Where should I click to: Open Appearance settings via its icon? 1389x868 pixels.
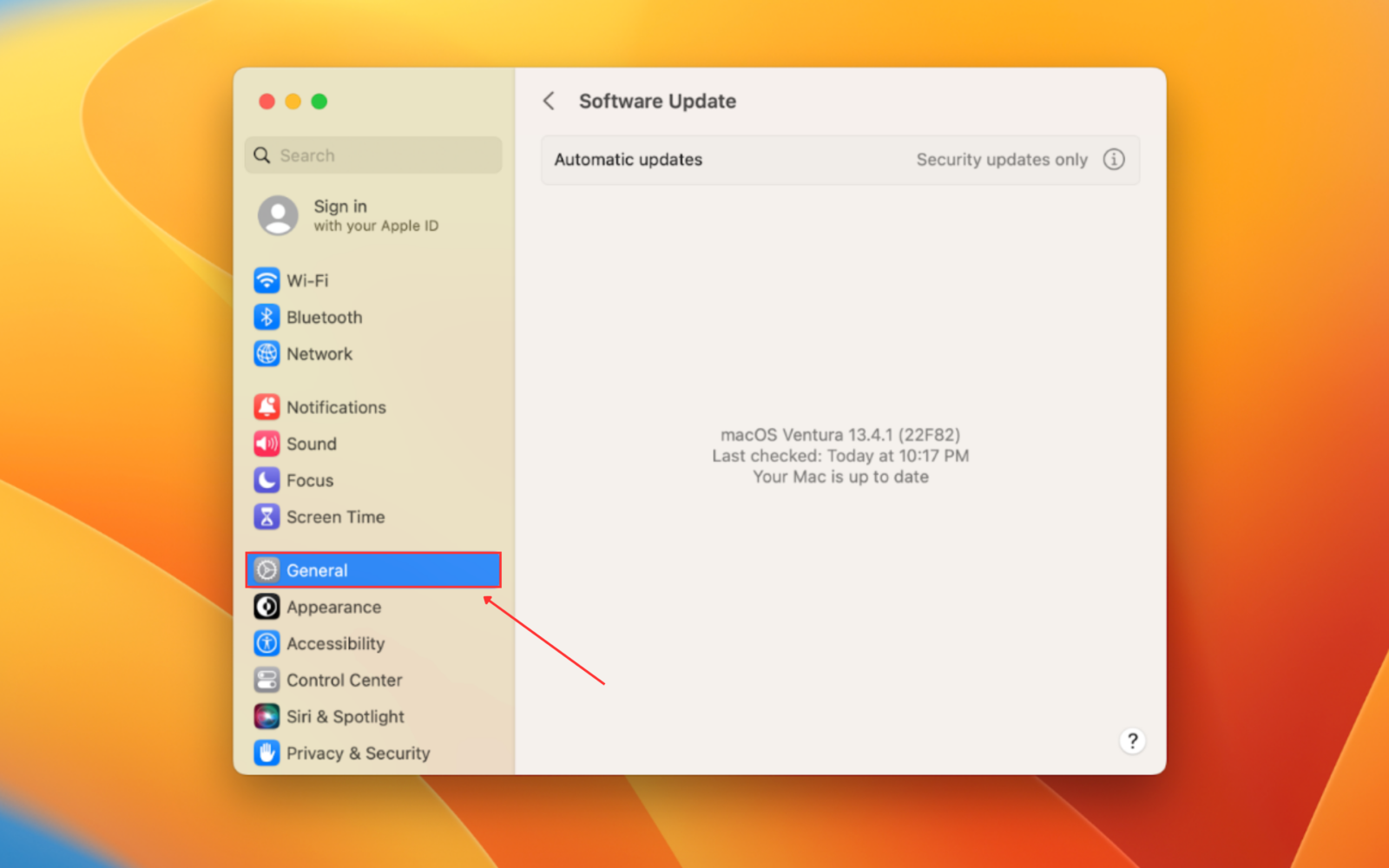(x=267, y=607)
